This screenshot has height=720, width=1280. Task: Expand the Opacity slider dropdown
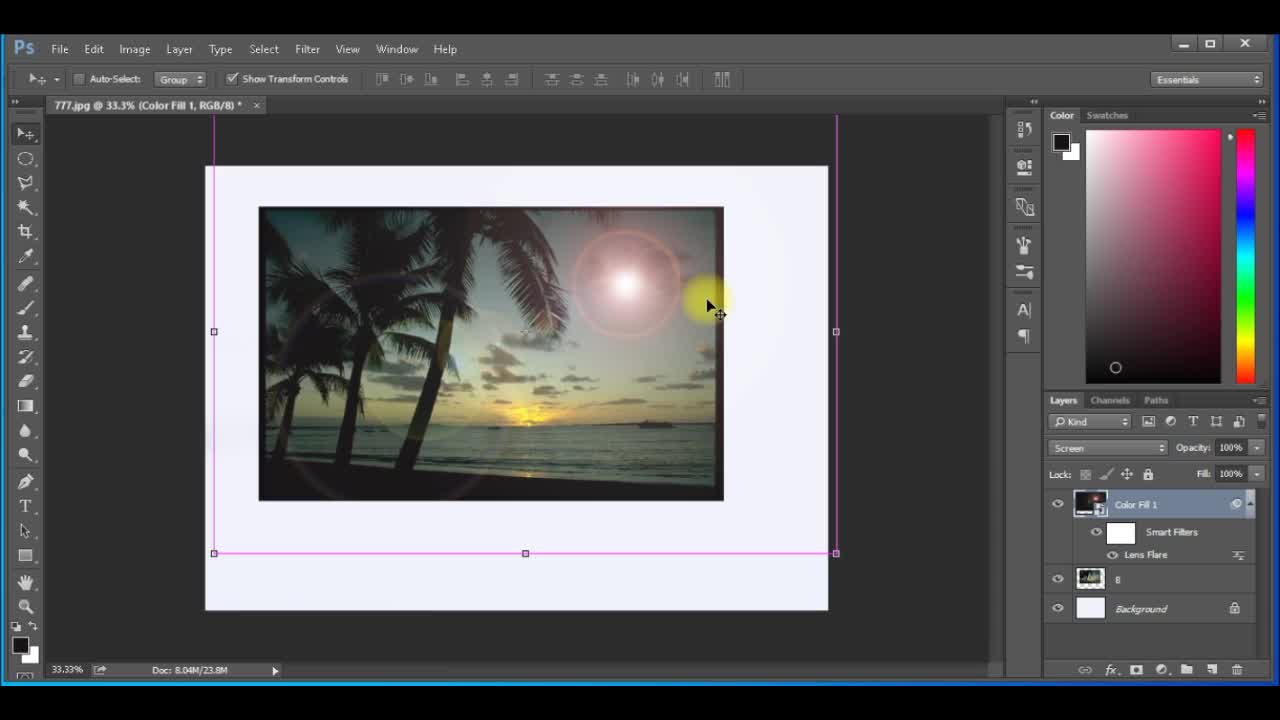click(1257, 448)
